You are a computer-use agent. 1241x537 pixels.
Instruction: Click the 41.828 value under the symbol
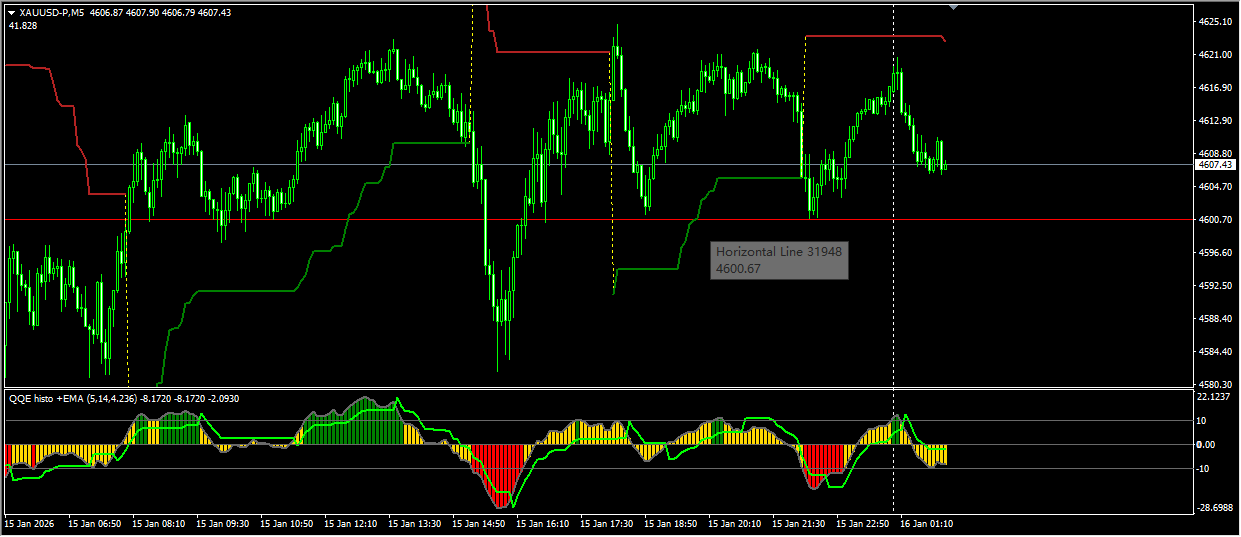23,25
